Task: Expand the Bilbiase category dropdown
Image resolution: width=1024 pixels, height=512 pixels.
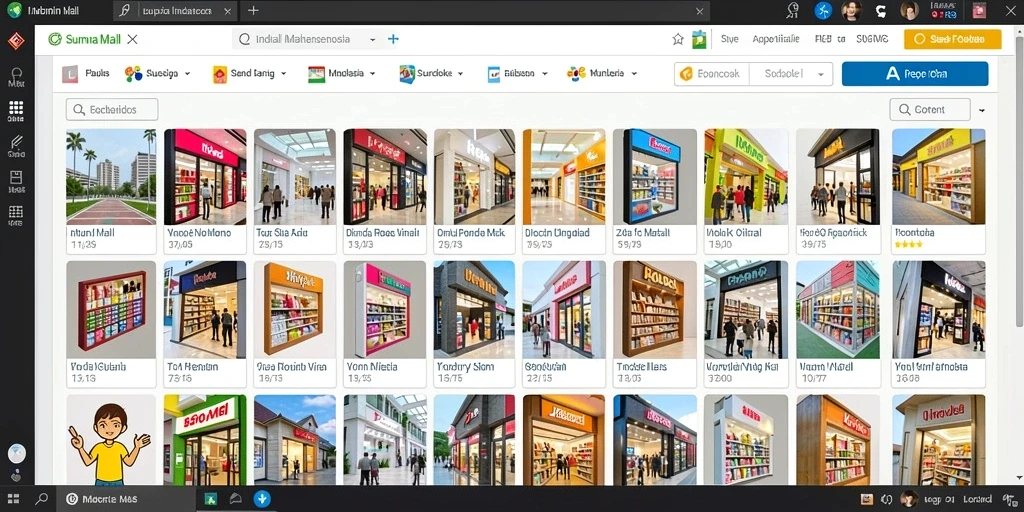Action: pyautogui.click(x=544, y=74)
